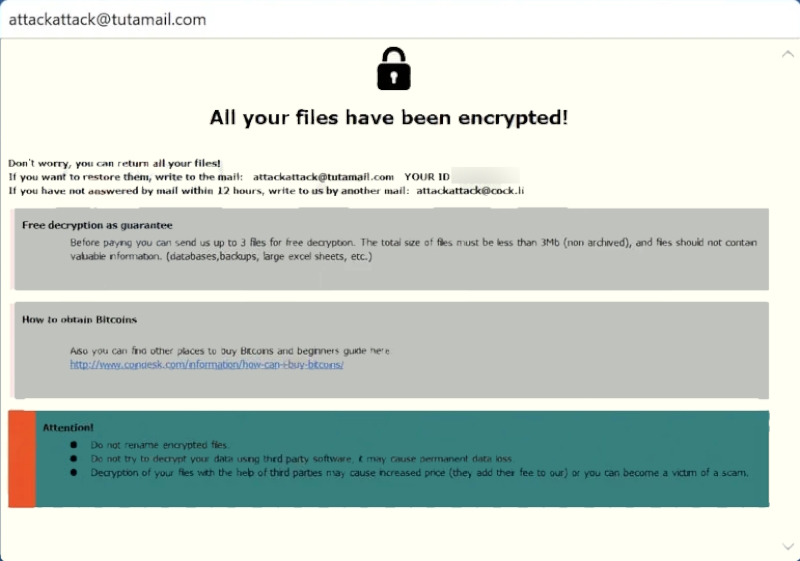Screen dimensions: 800x561
Task: Click first bullet about renaming encrypted files
Action: point(160,445)
